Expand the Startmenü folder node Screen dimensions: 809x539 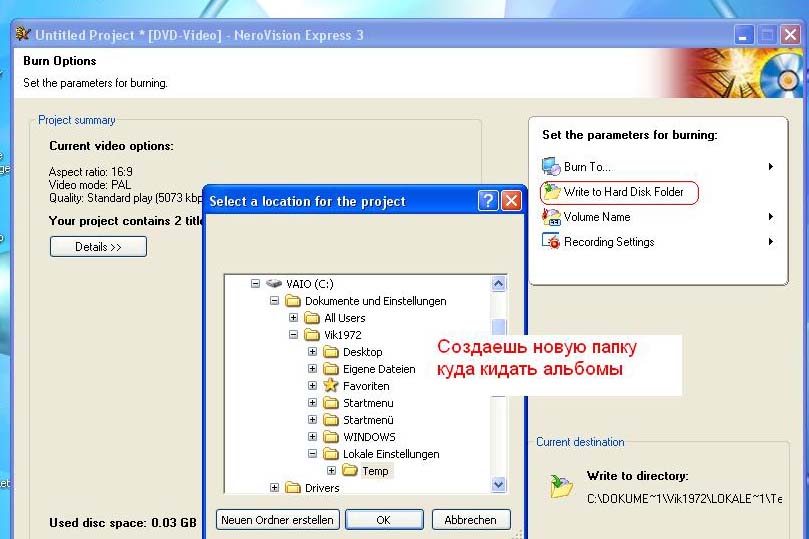[312, 420]
